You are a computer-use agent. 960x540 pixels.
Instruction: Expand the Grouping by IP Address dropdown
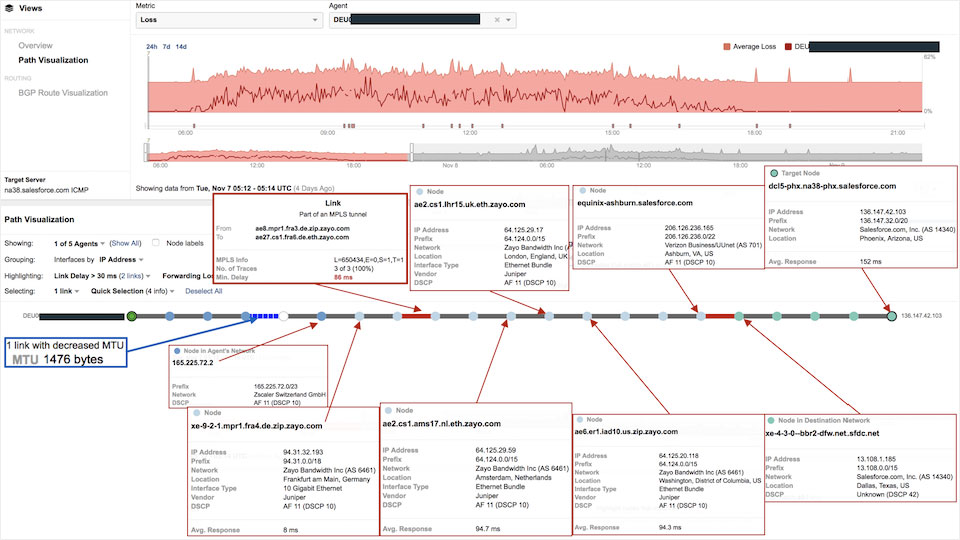pos(120,259)
